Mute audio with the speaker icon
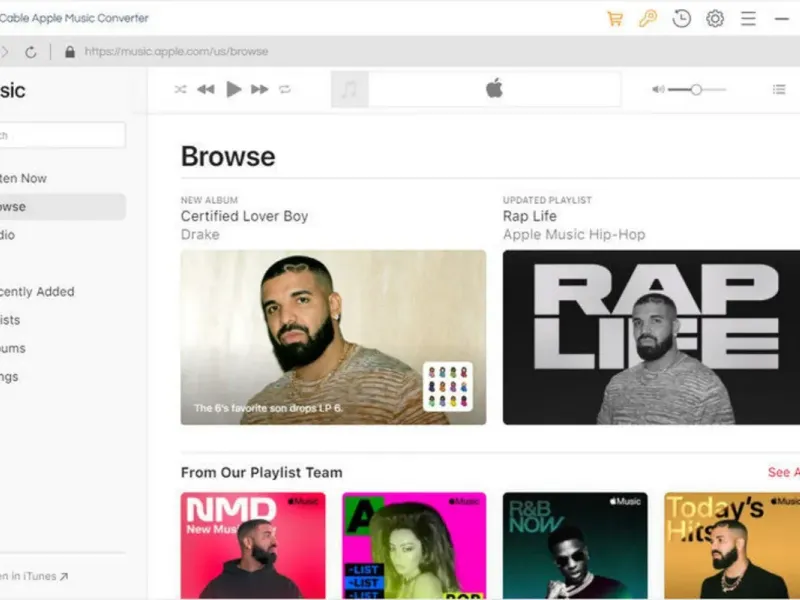The image size is (800, 600). tap(658, 90)
